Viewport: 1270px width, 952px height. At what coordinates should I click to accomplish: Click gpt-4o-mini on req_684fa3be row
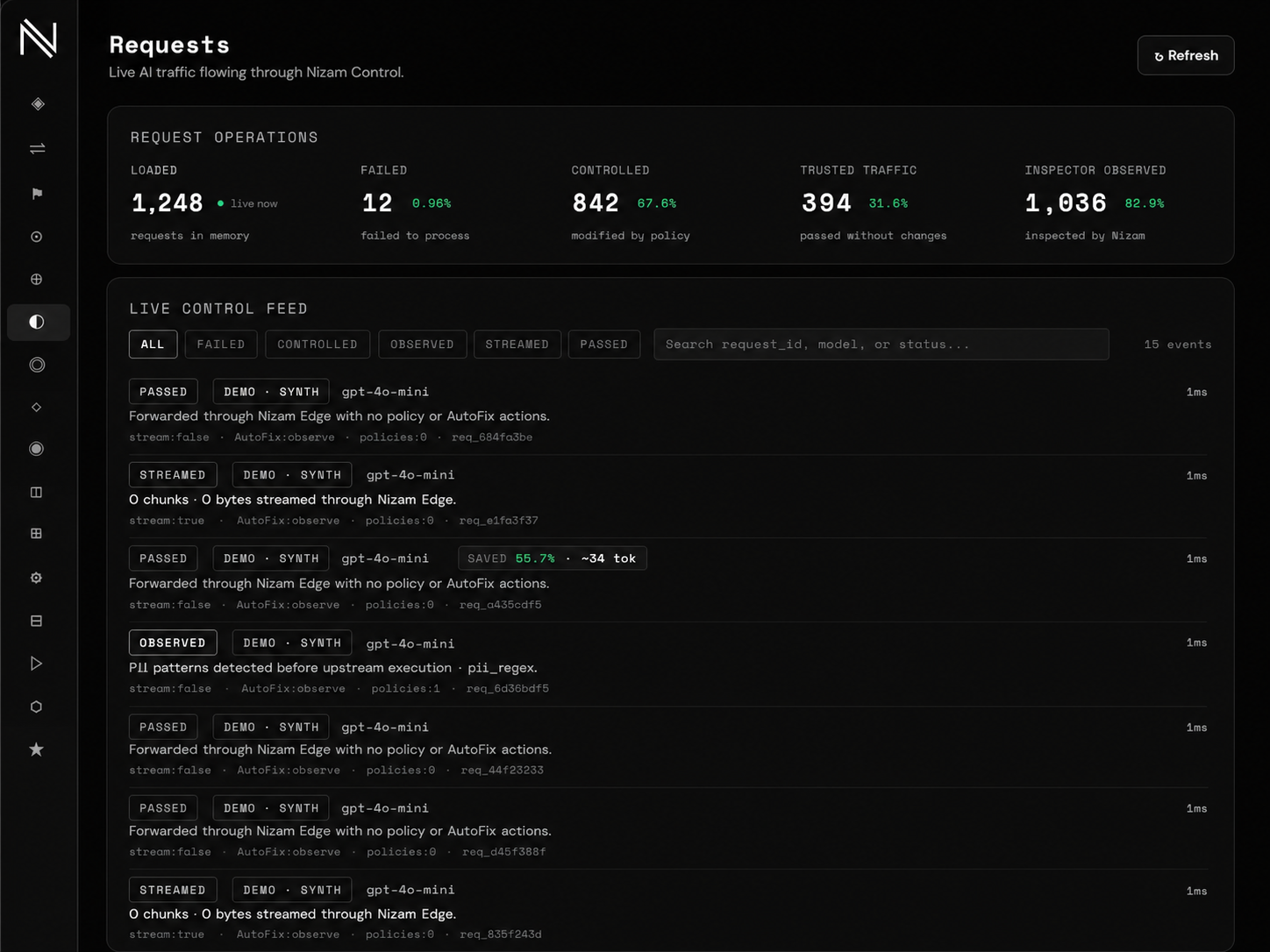coord(385,392)
